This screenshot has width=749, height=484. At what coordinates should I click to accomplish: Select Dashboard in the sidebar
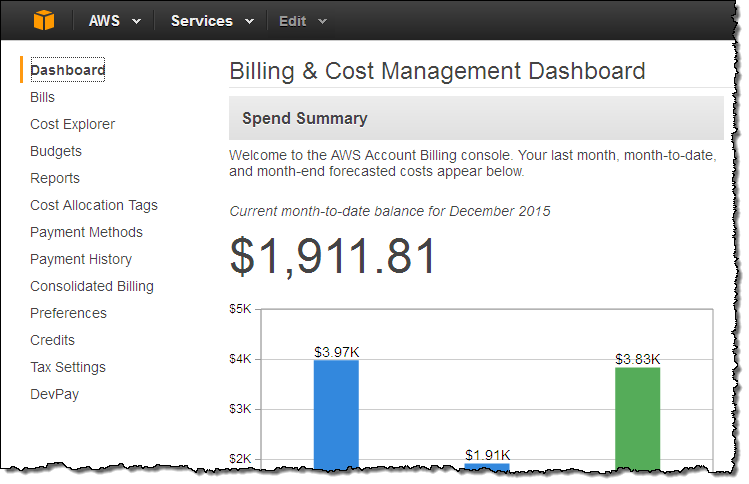67,70
